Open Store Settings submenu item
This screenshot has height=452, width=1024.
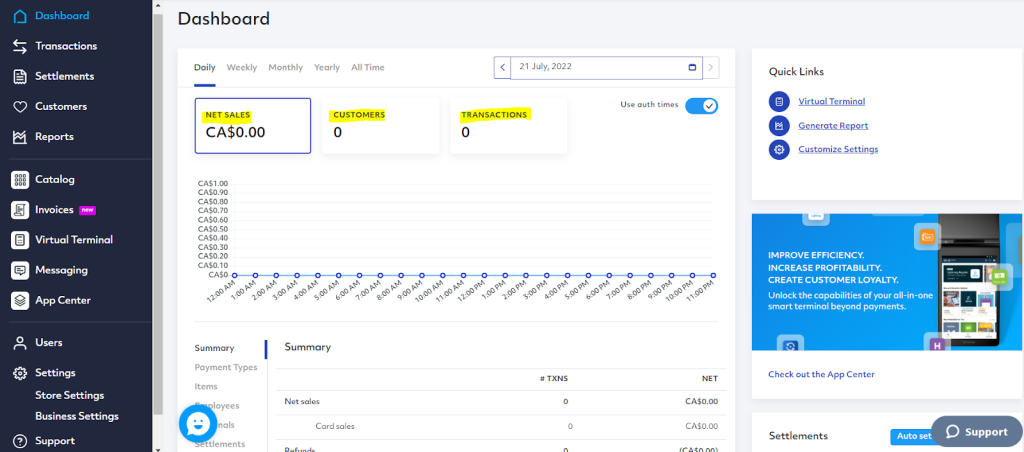click(x=69, y=395)
